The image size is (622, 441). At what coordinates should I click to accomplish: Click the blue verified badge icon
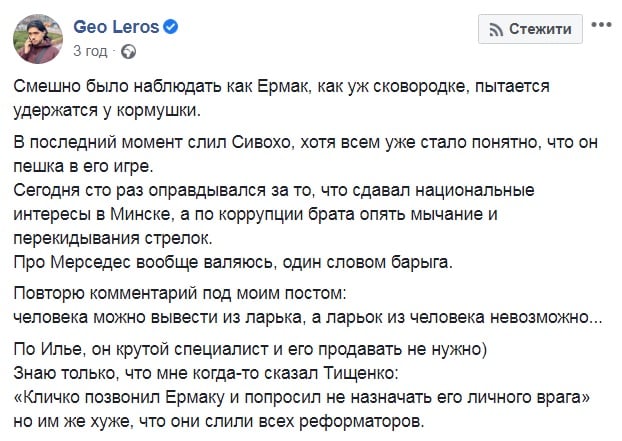(171, 27)
